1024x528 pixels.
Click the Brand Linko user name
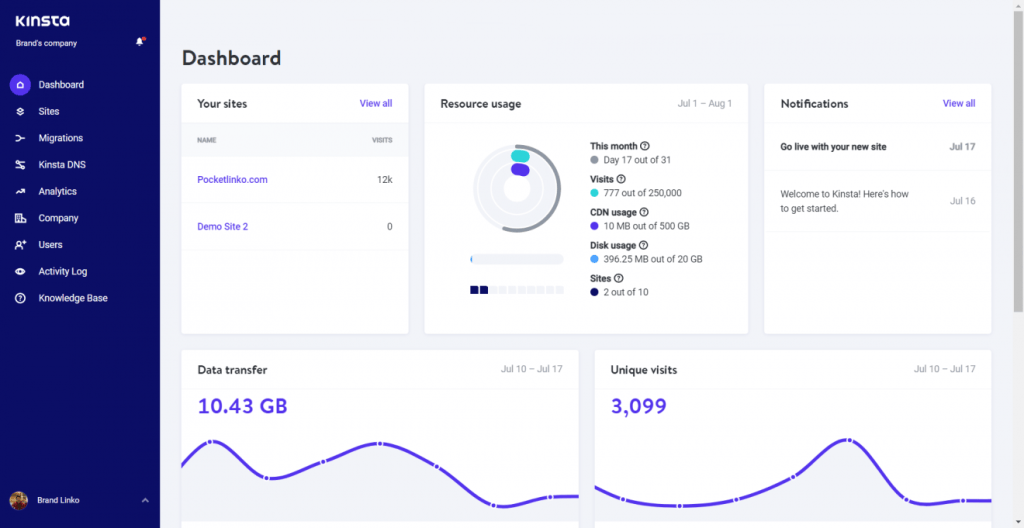pos(58,501)
